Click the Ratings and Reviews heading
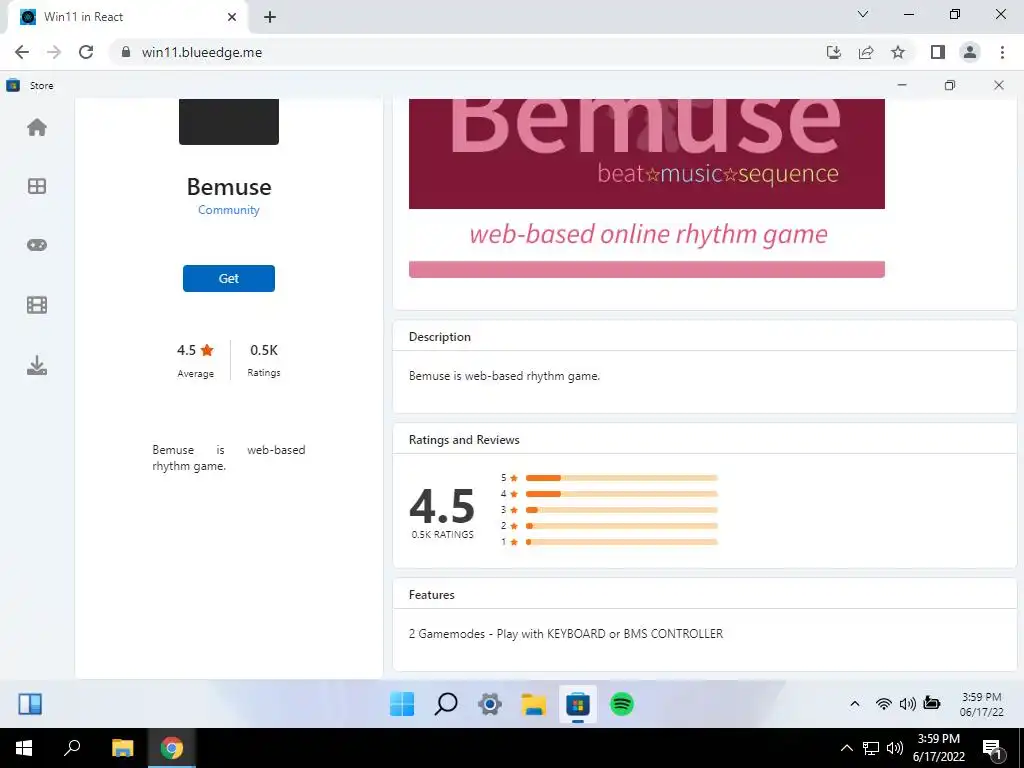 tap(464, 440)
